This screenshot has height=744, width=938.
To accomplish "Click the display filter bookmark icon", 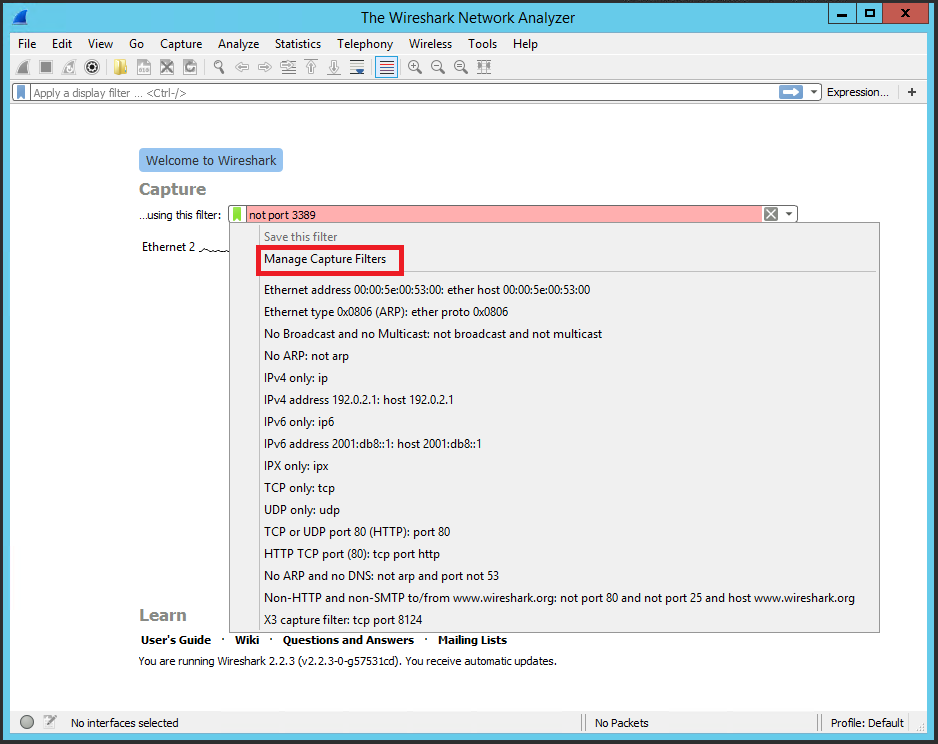I will pyautogui.click(x=21, y=92).
